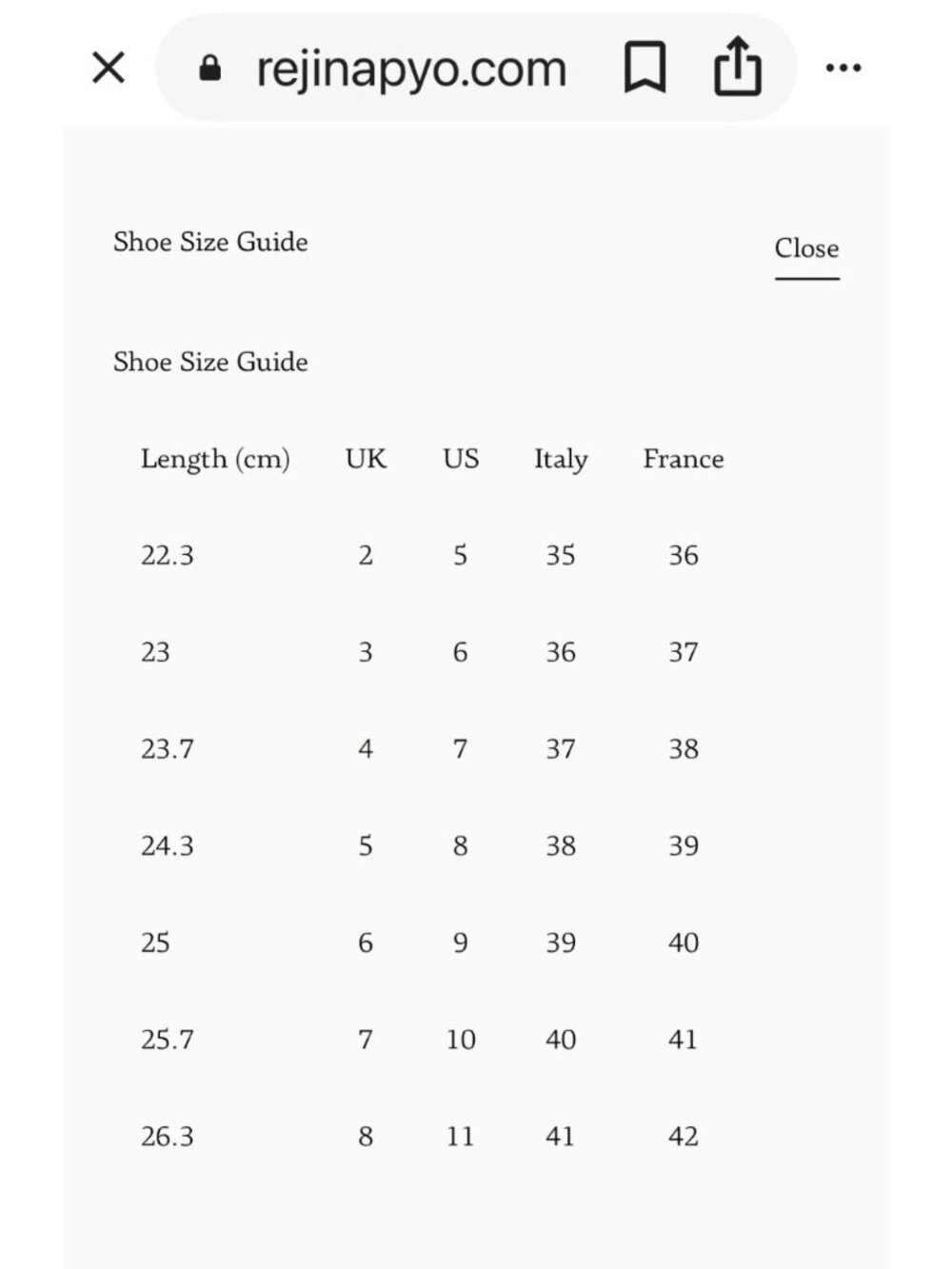Select the 22.3 length cell
Screen dimensions: 952x1269
[x=168, y=555]
